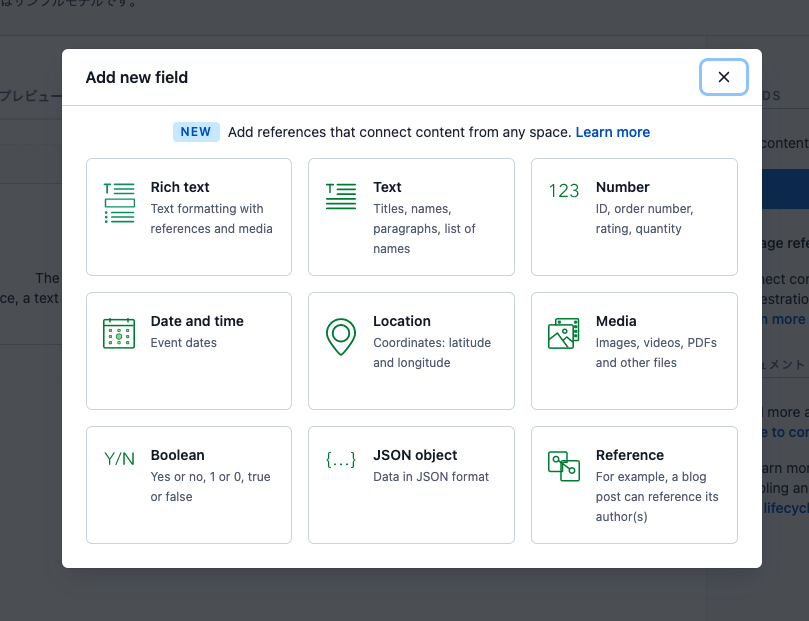Select the Reference field title
Image resolution: width=809 pixels, height=621 pixels.
coord(629,455)
